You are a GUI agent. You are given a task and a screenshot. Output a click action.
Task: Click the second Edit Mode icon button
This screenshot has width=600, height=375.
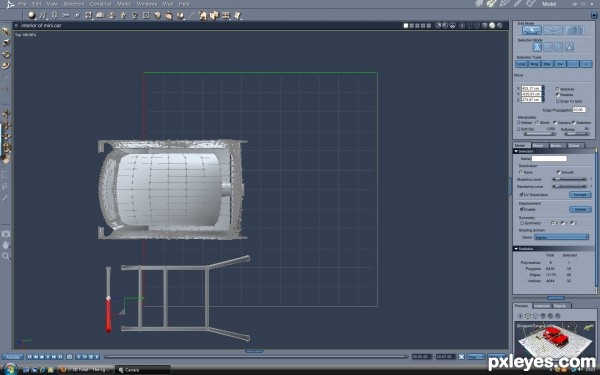pos(553,30)
